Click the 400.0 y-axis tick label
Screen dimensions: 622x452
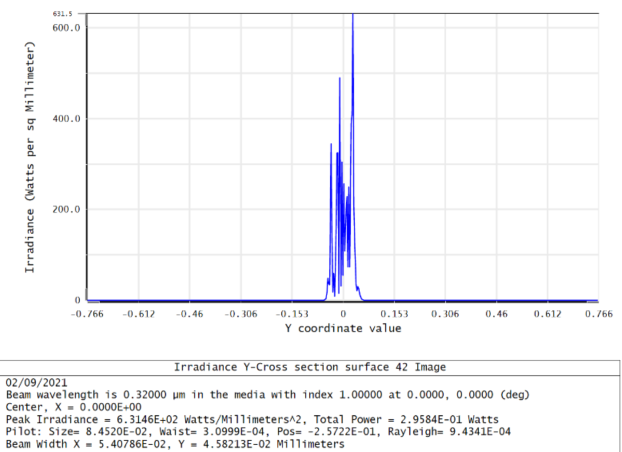[x=66, y=118]
